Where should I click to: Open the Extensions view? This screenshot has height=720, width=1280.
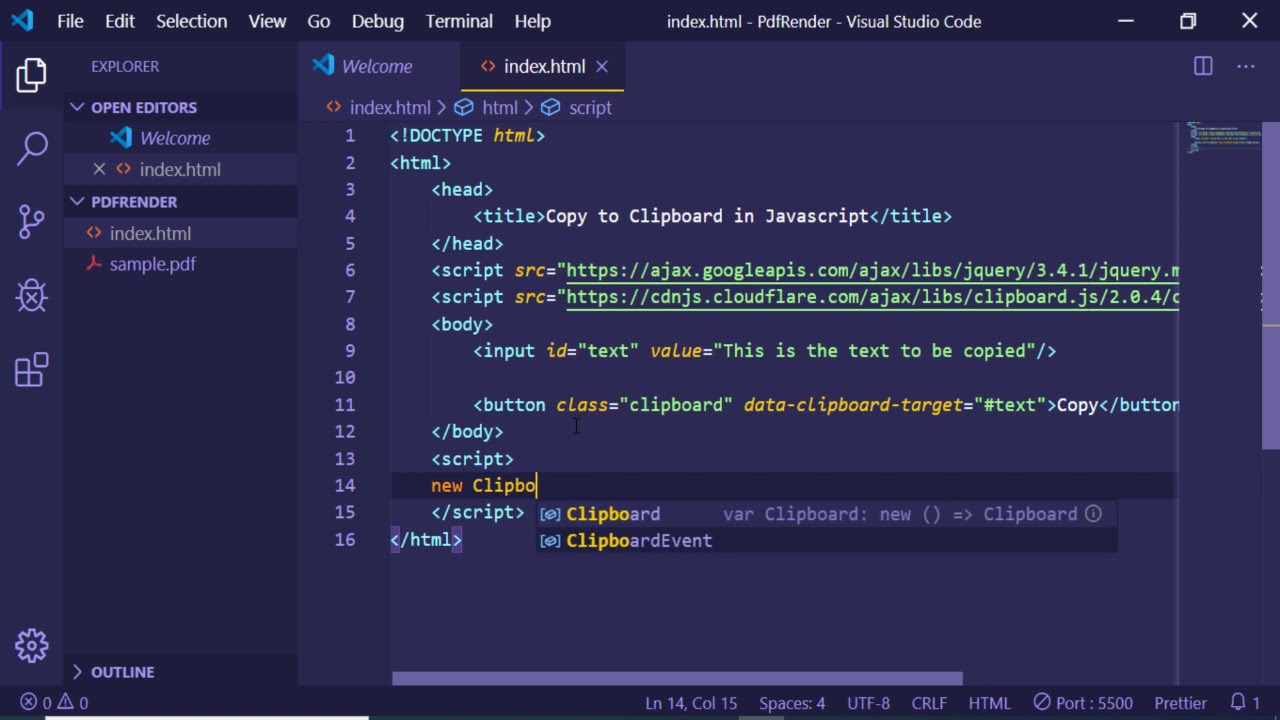[x=32, y=370]
